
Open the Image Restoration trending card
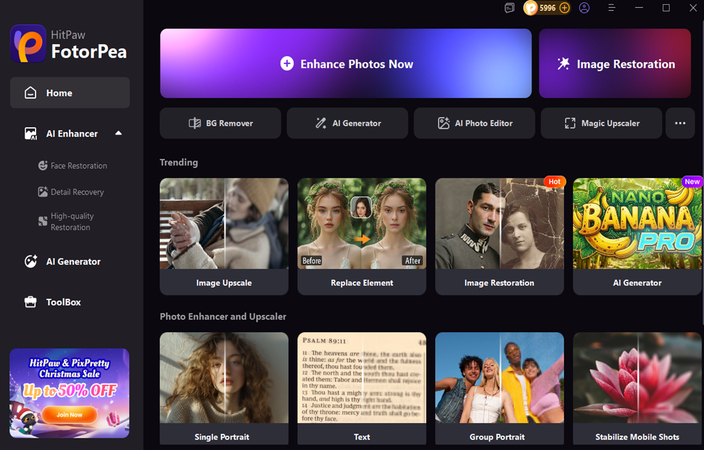[x=499, y=236]
